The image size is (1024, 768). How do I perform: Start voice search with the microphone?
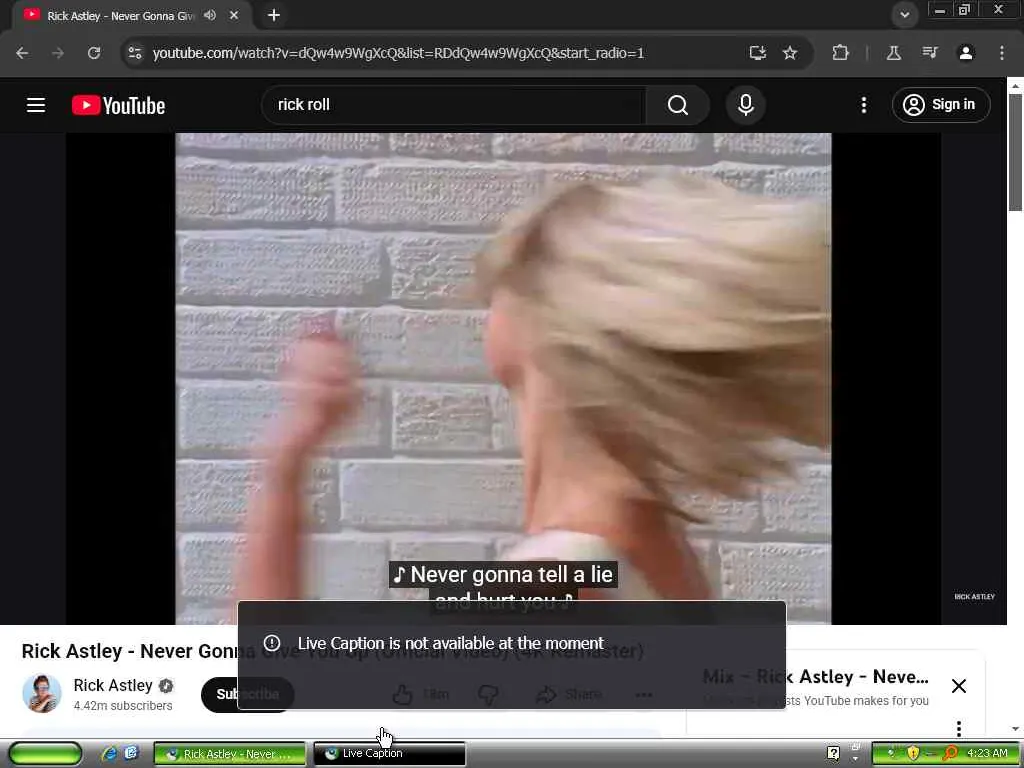(745, 105)
